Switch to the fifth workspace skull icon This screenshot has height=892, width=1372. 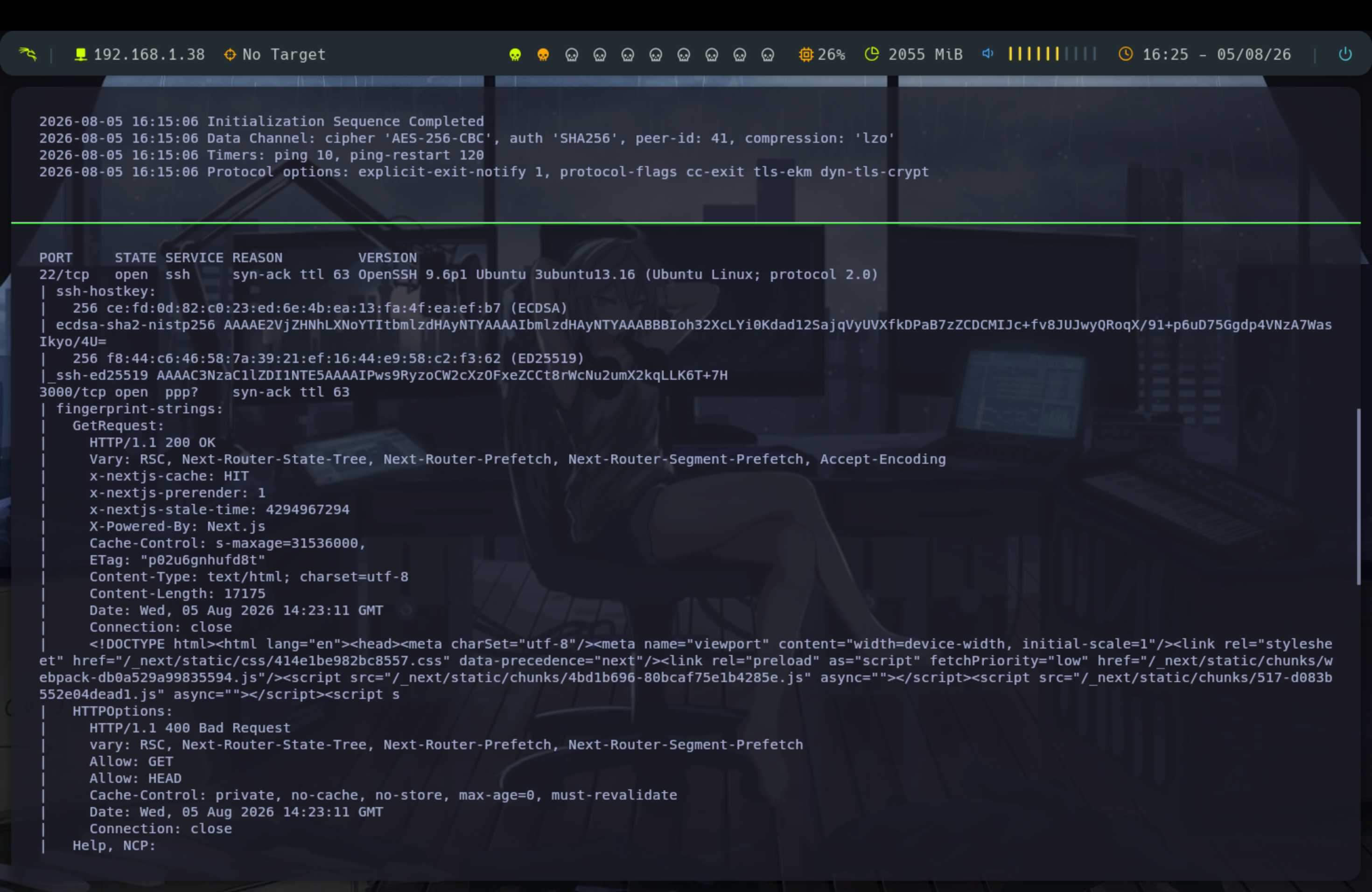click(x=628, y=55)
